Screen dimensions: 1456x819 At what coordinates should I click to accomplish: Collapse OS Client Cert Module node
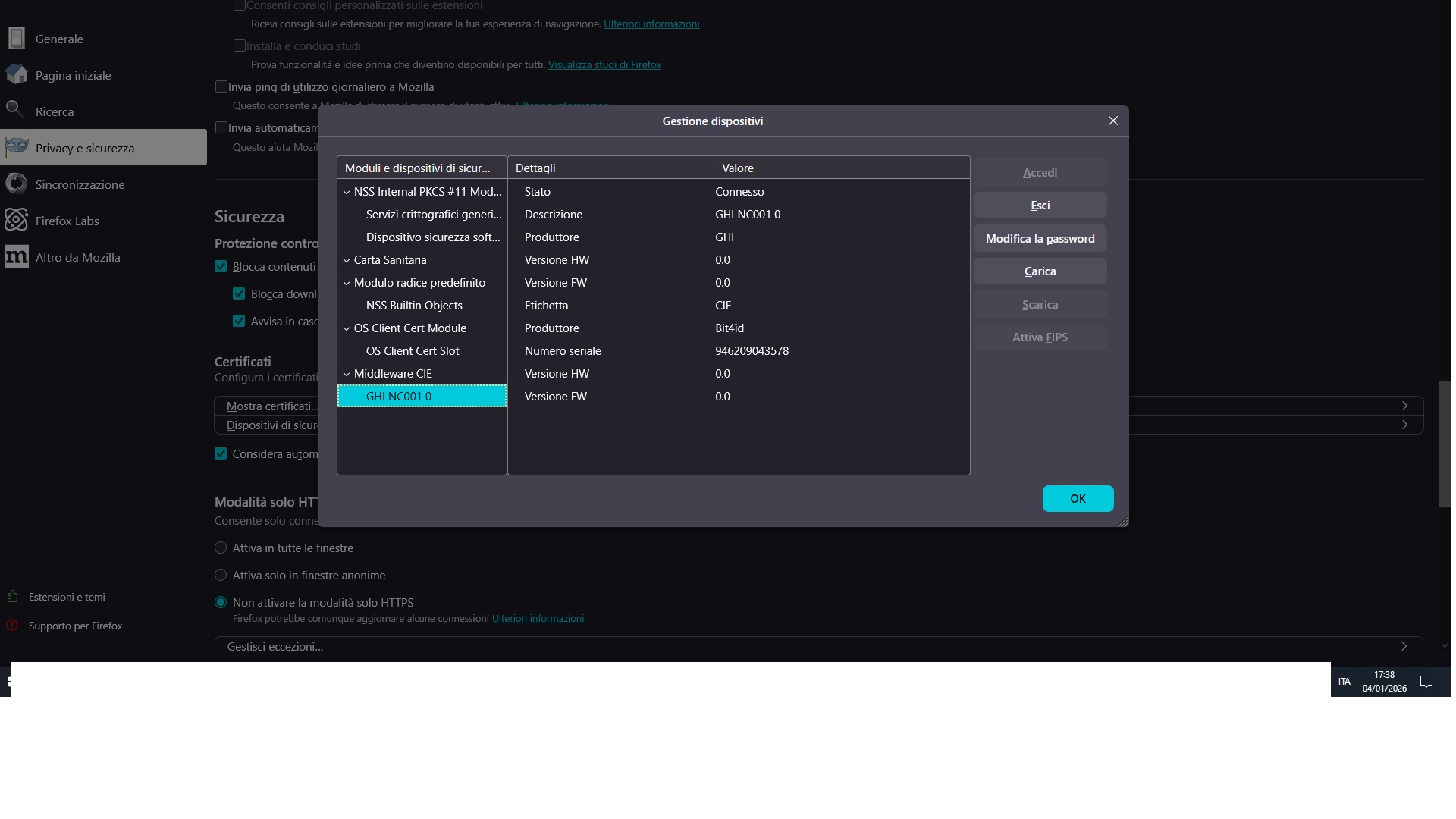click(347, 328)
